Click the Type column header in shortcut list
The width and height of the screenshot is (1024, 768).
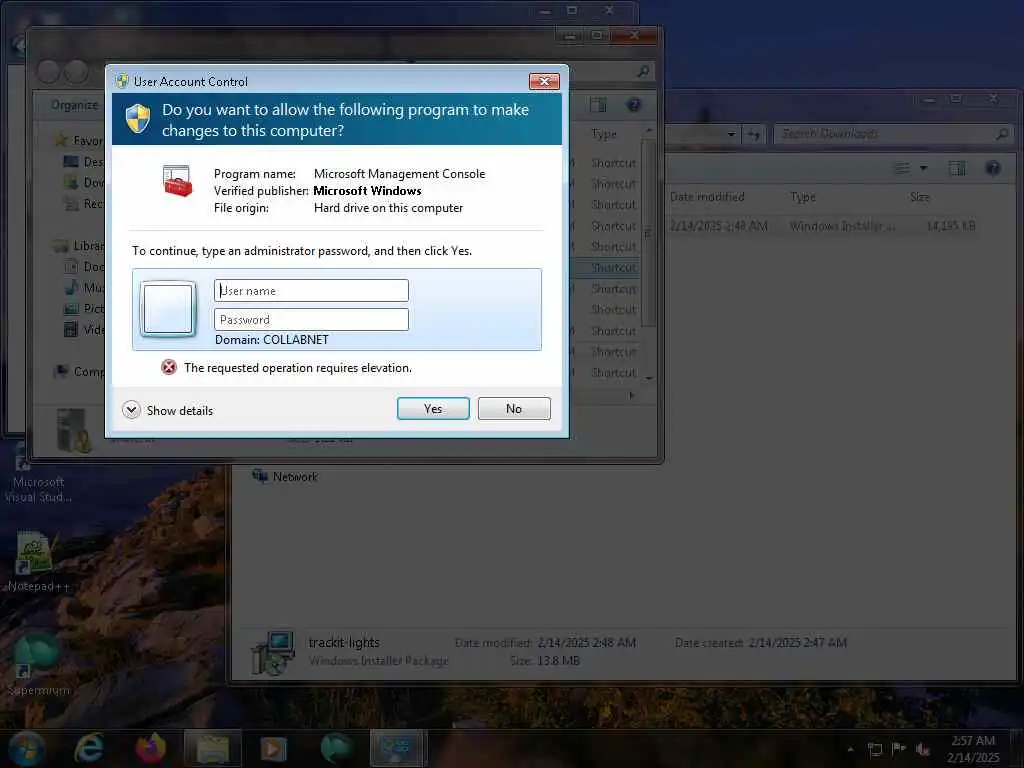(x=604, y=134)
